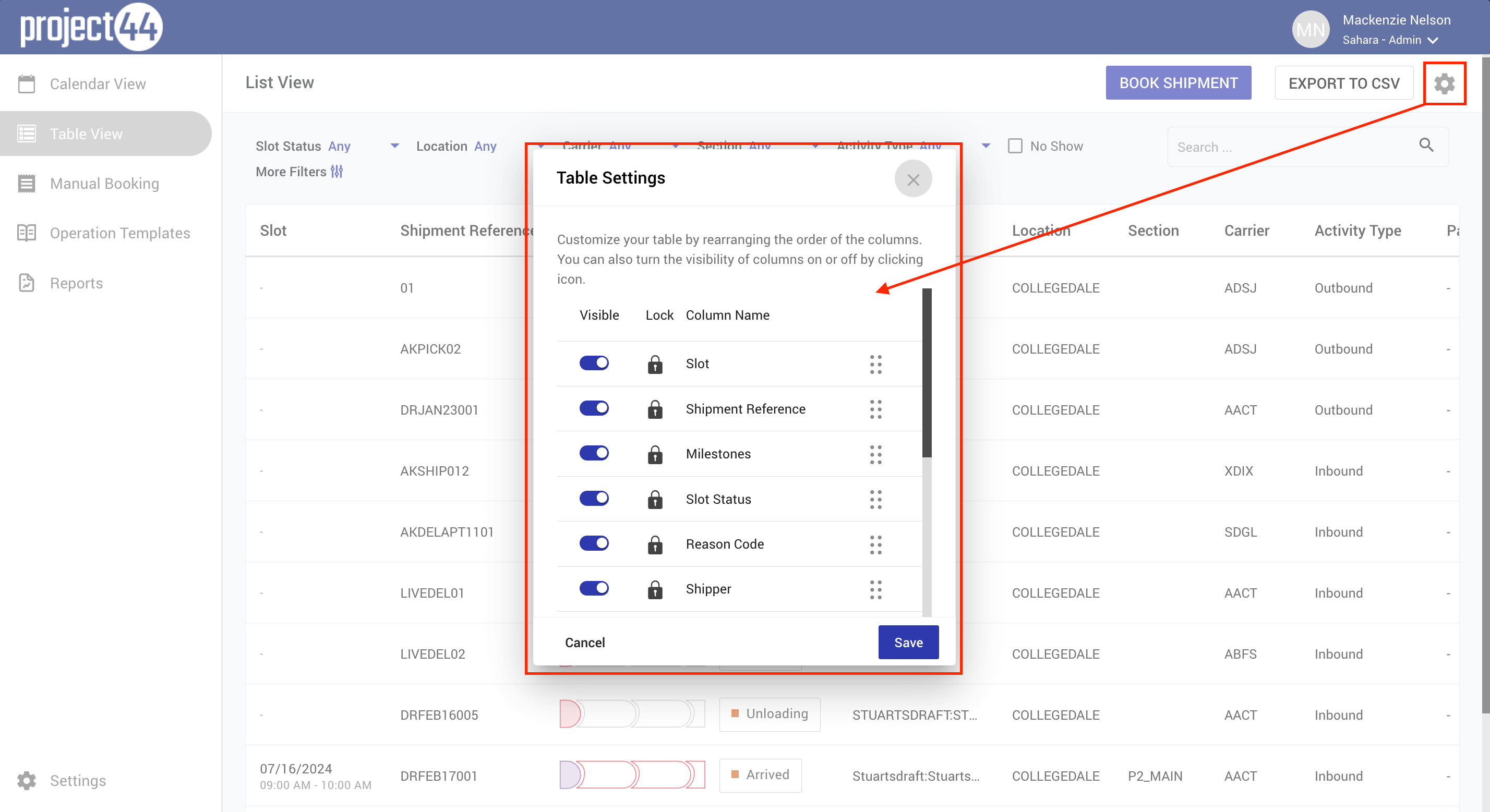Toggle visibility of the Shipper column

[x=594, y=588]
